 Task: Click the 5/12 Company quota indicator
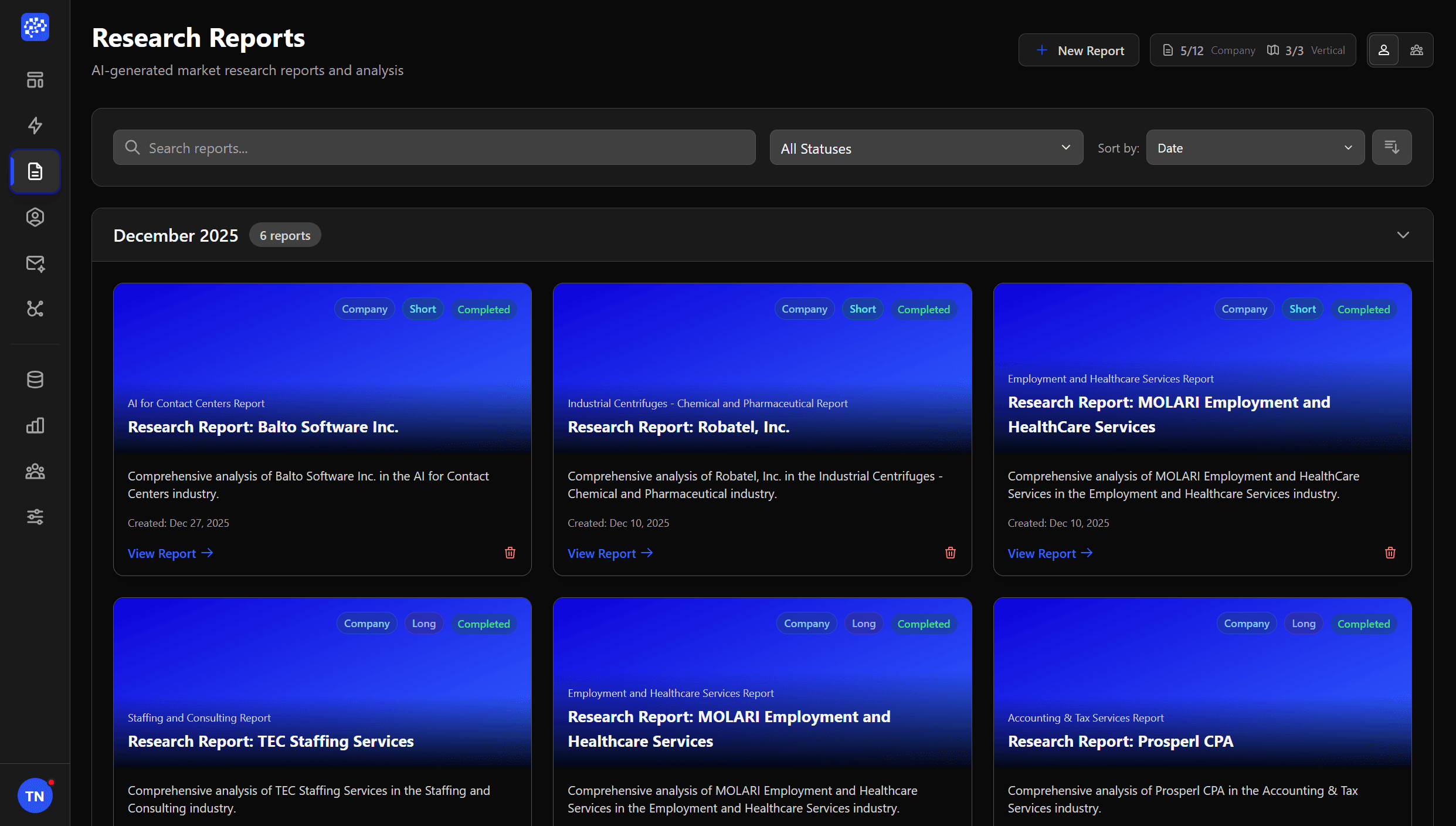(x=1209, y=50)
